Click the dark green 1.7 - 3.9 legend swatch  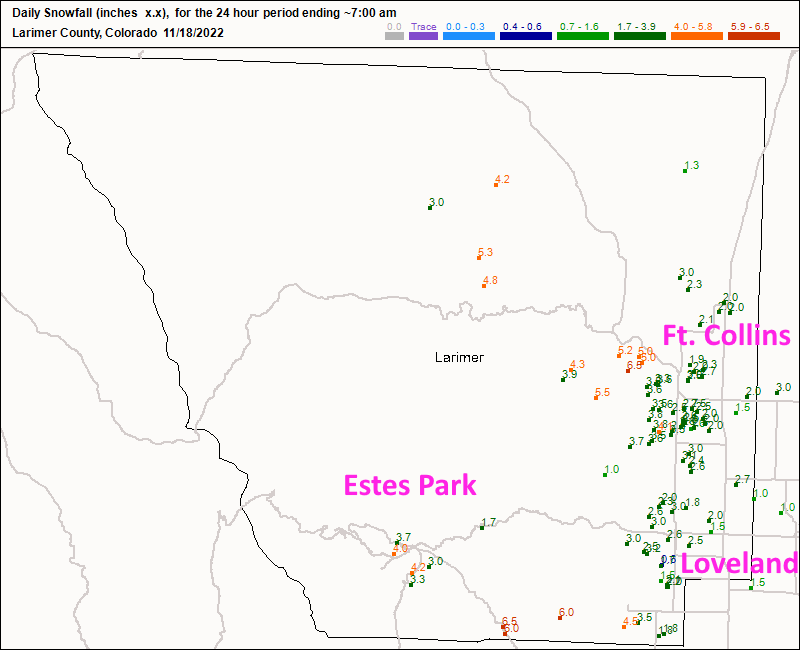point(640,36)
